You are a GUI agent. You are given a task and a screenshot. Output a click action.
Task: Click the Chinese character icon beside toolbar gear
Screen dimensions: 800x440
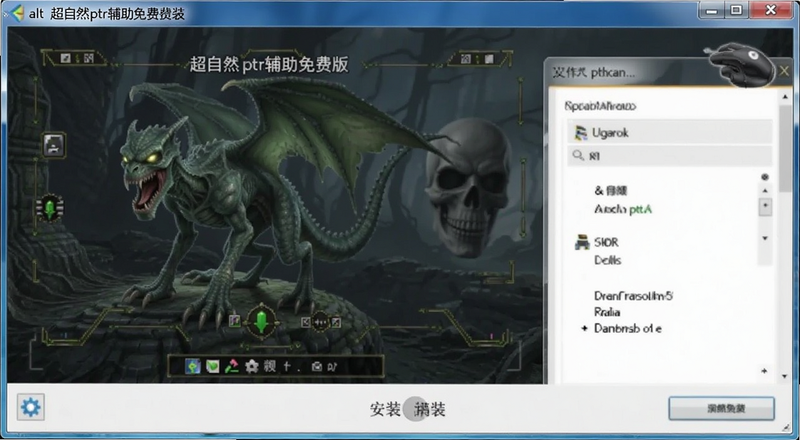coord(269,366)
